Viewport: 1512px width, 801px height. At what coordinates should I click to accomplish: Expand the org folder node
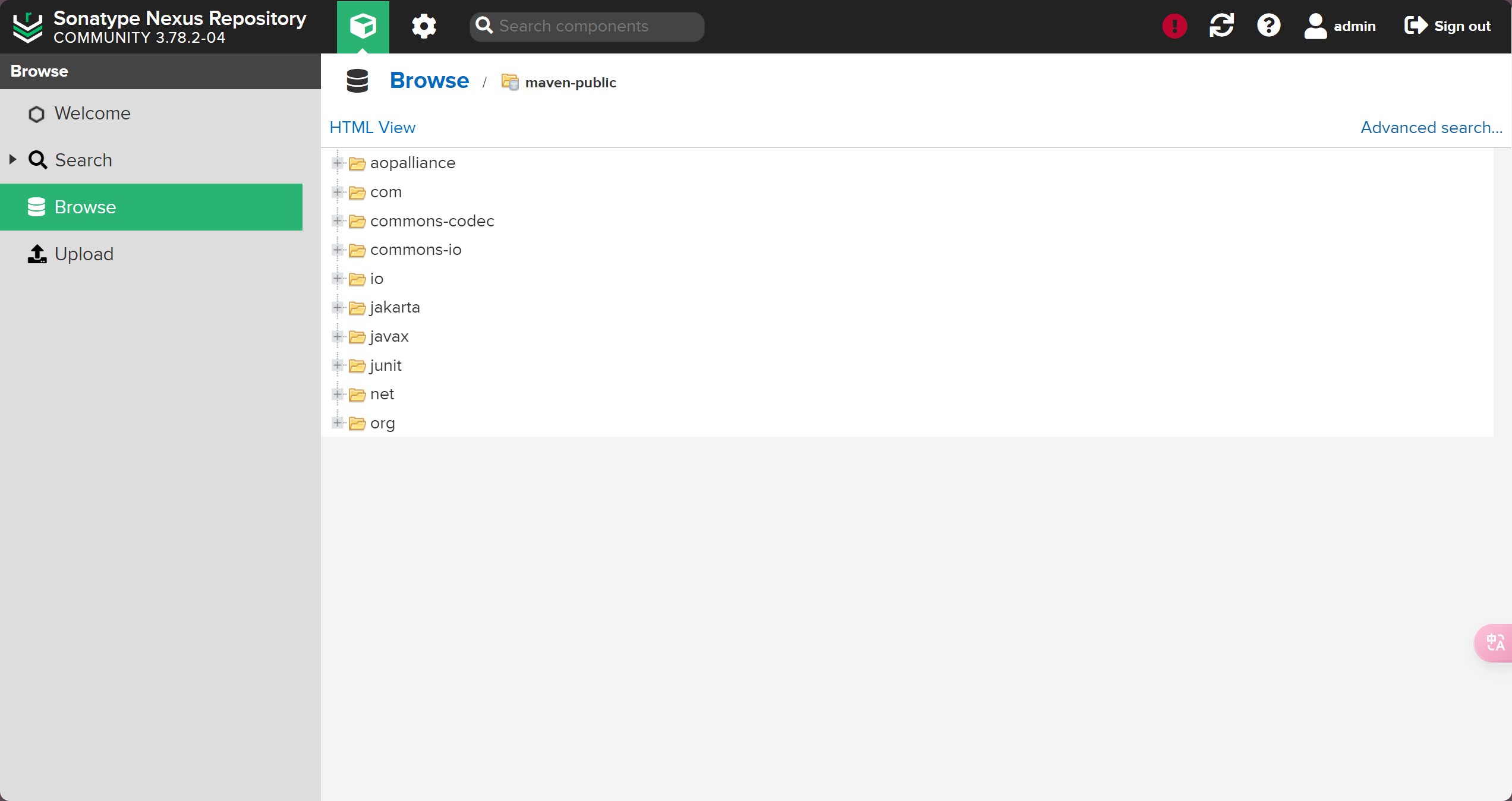(x=338, y=423)
